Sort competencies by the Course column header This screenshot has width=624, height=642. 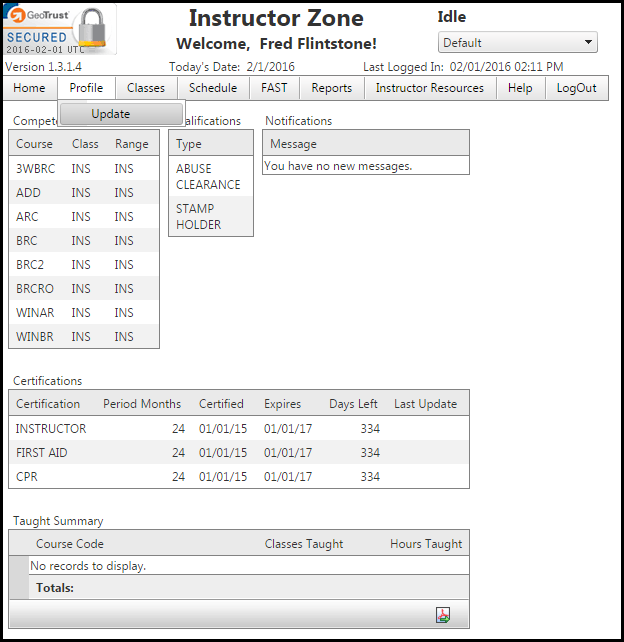point(35,144)
